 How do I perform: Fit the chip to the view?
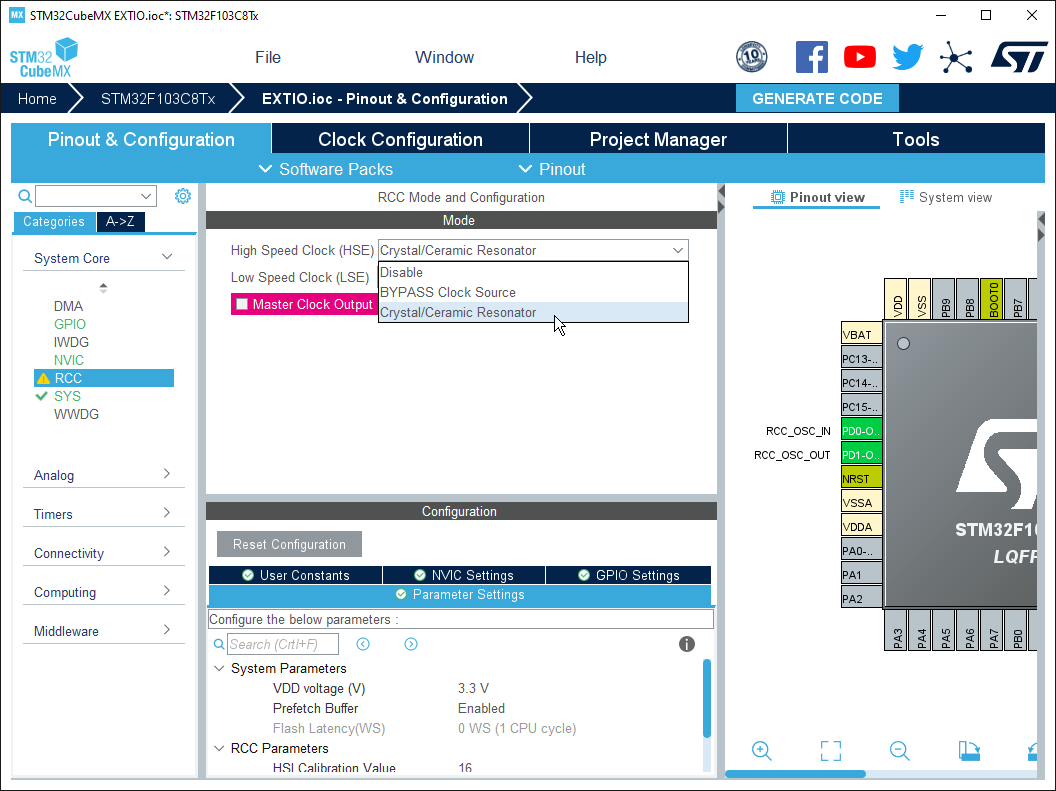coord(831,751)
